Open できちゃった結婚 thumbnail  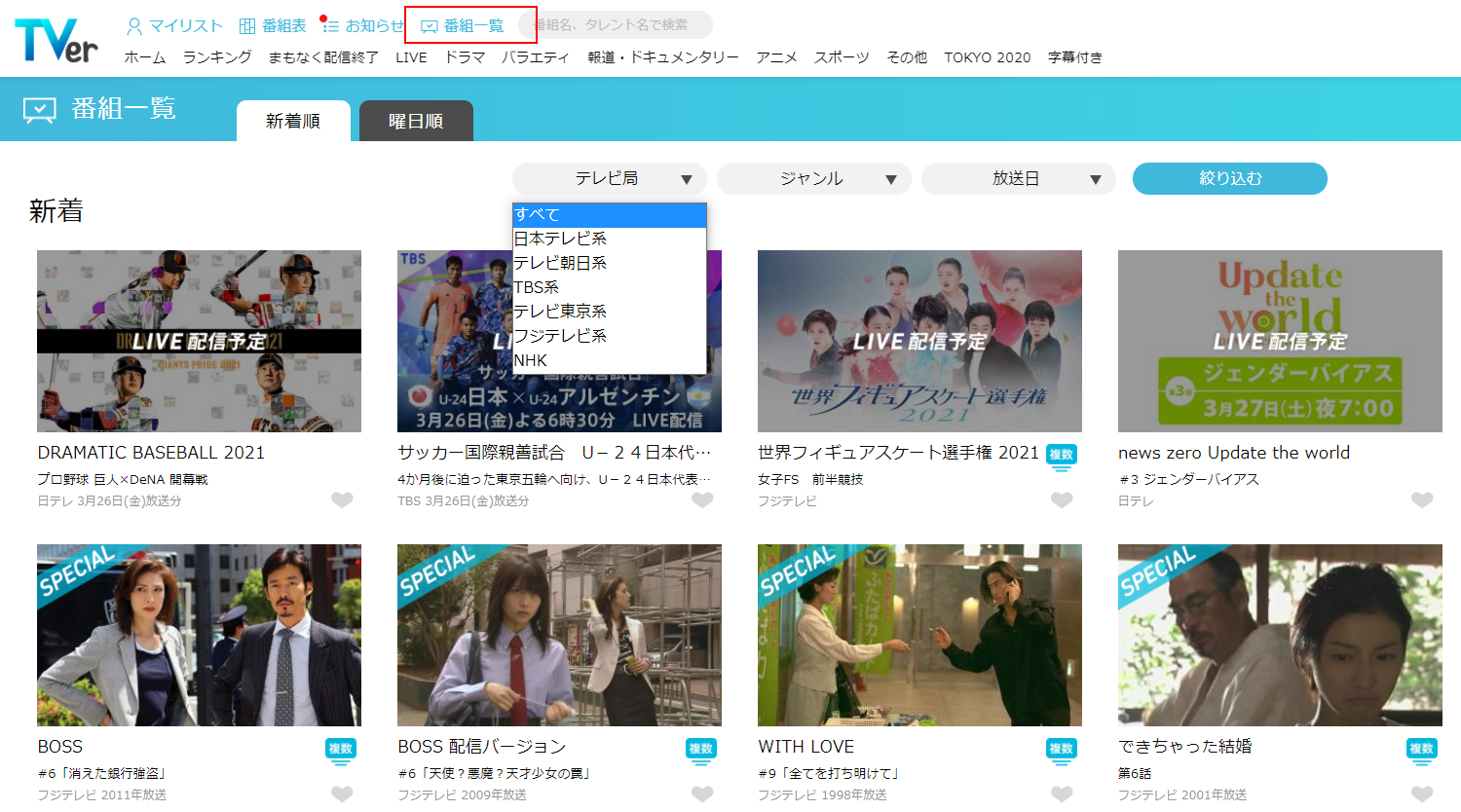pos(1280,635)
